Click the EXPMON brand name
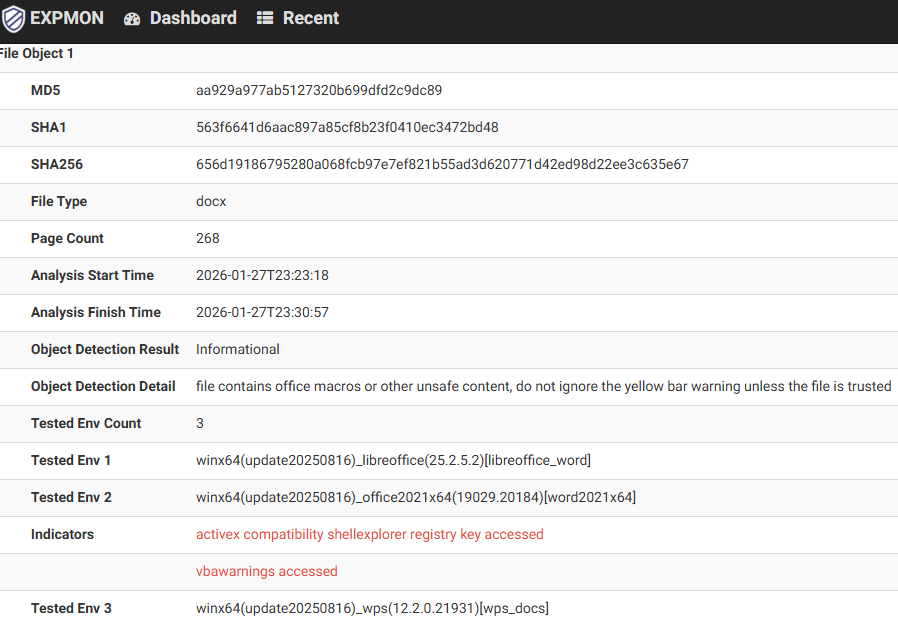 [x=67, y=18]
